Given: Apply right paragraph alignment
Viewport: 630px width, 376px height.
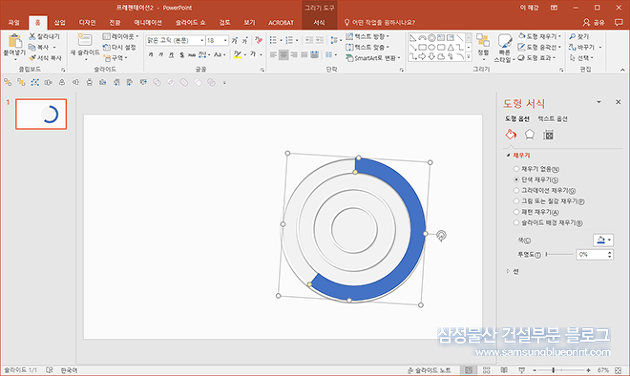Looking at the screenshot, I should pos(294,54).
